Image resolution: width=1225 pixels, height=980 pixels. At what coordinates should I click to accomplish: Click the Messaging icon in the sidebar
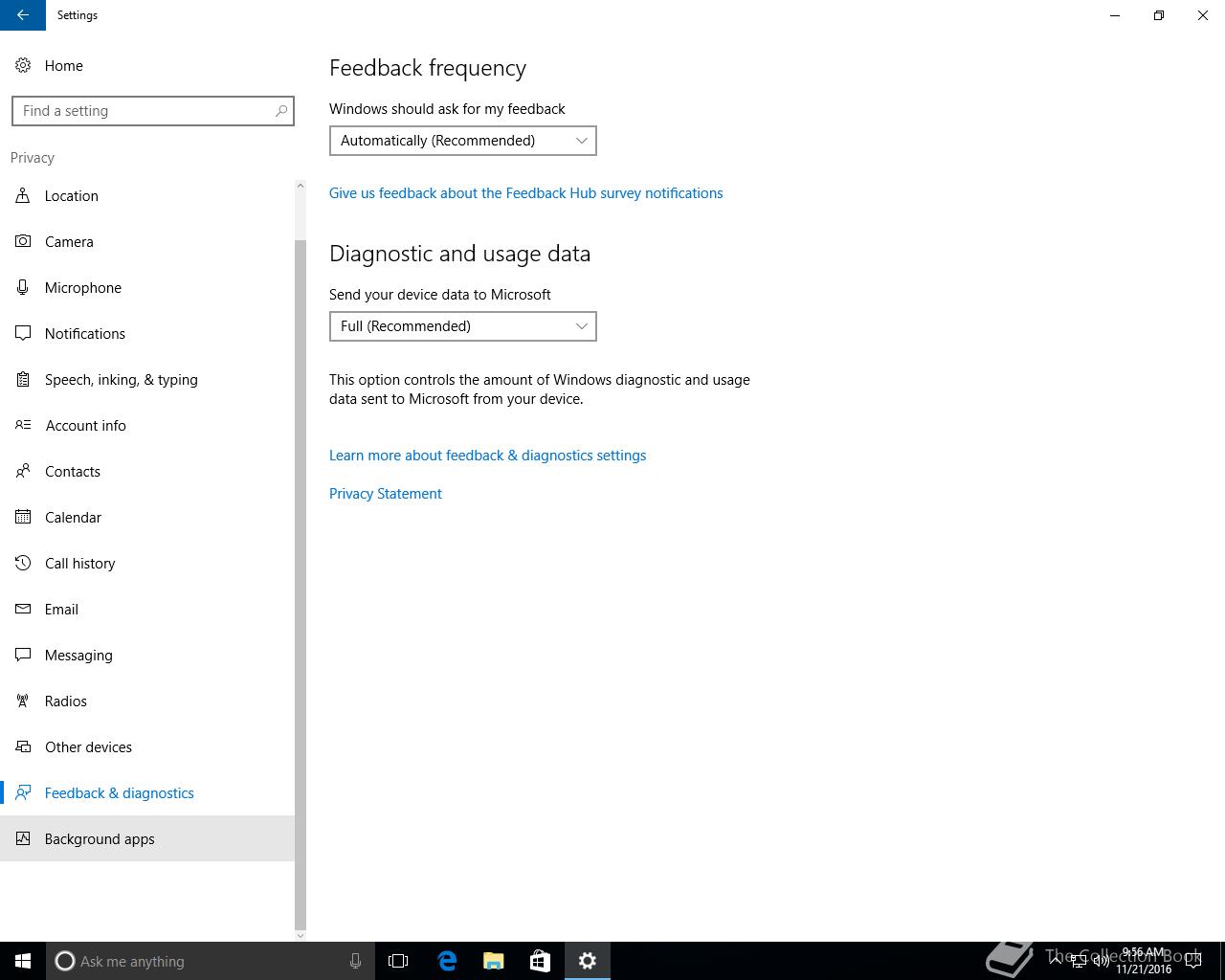click(x=23, y=655)
